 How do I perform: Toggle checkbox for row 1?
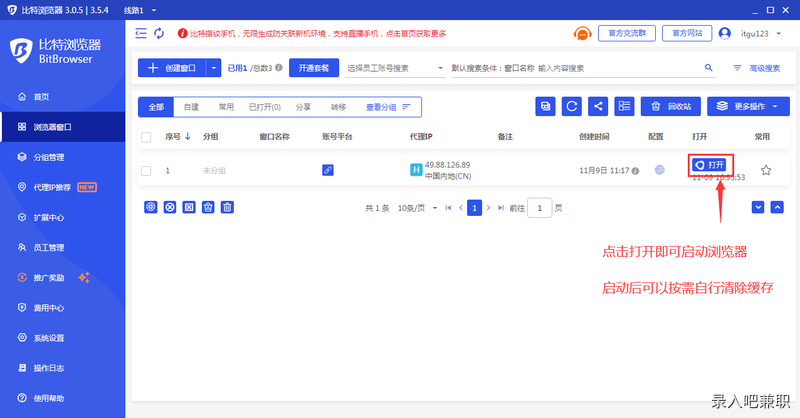[x=146, y=170]
